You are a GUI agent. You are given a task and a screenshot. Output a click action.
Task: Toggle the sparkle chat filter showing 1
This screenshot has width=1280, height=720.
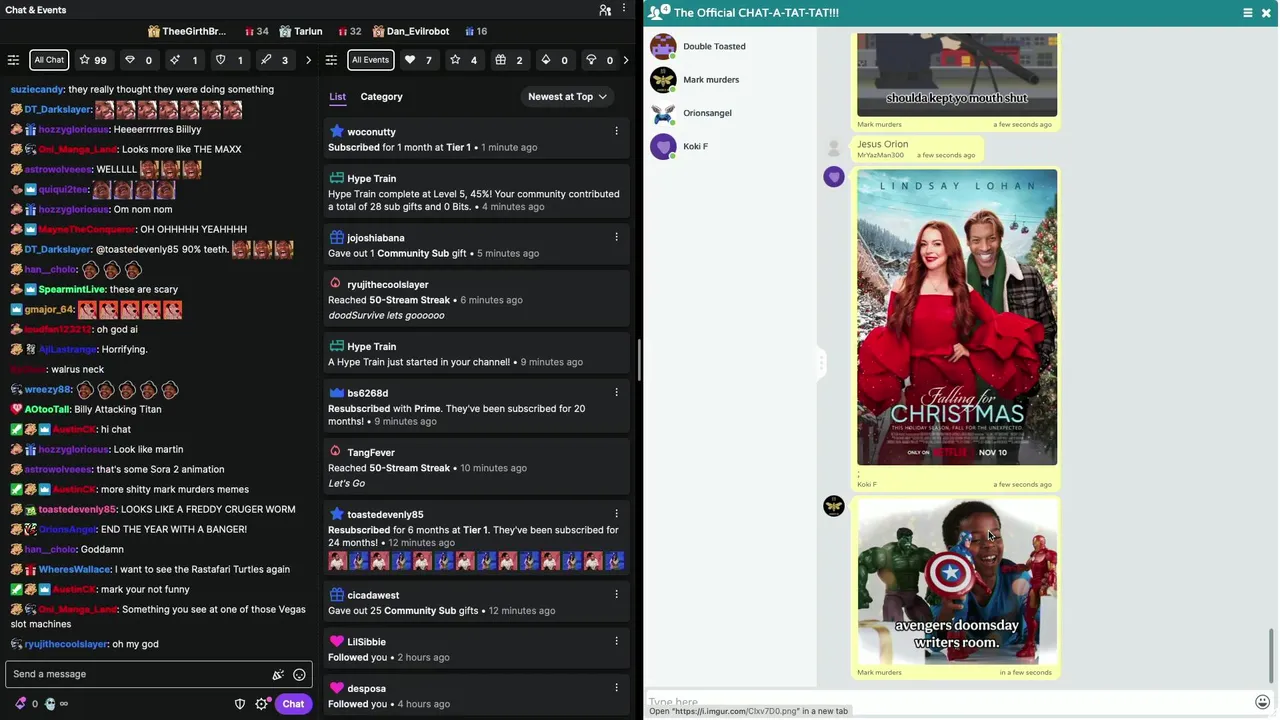(185, 60)
